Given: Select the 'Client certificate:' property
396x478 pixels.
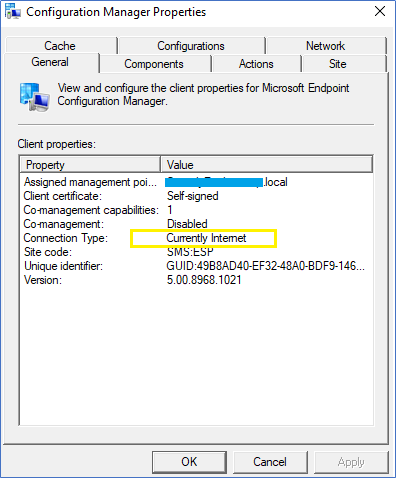Looking at the screenshot, I should pos(63,196).
